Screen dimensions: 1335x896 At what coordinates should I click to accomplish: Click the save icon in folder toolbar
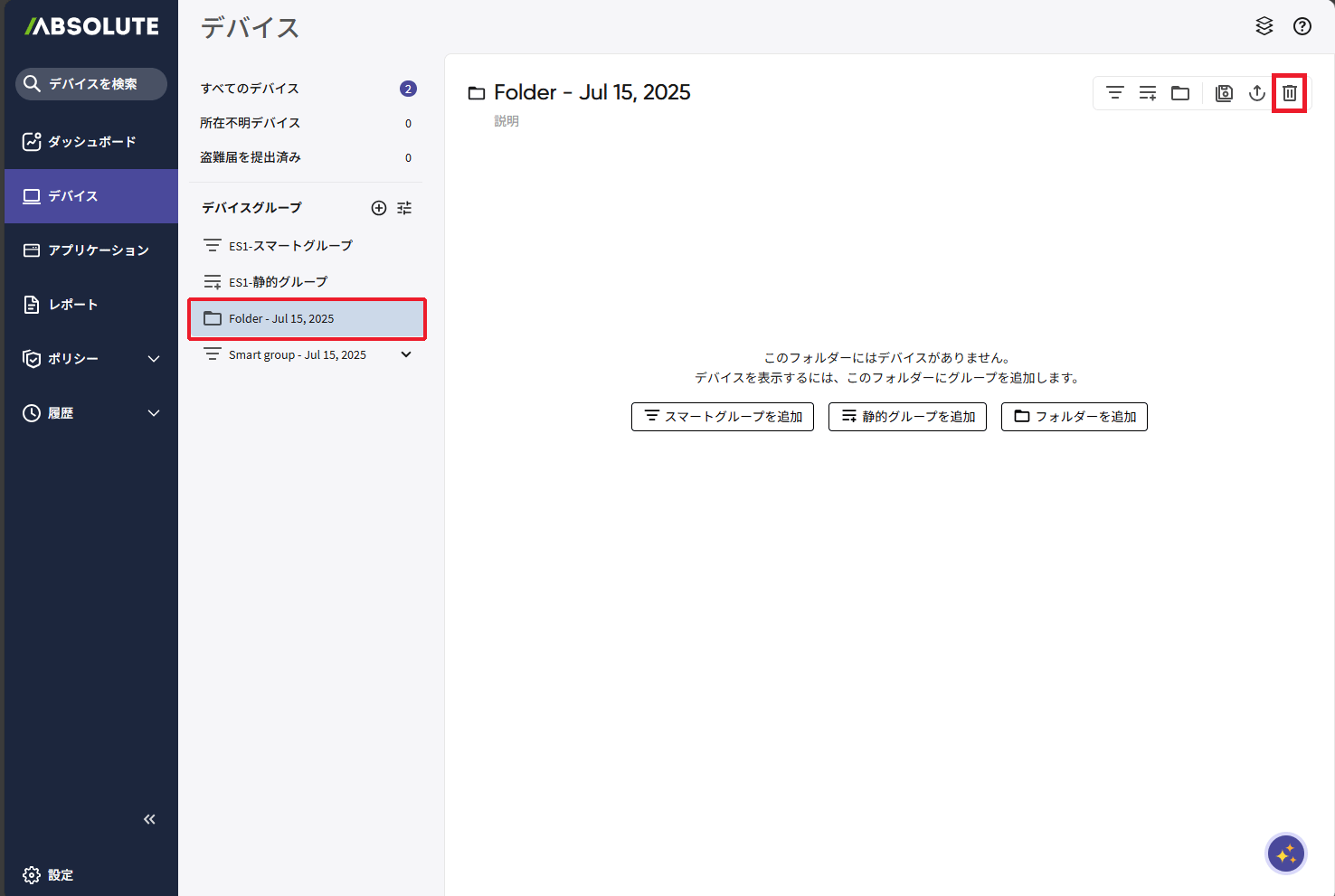click(x=1224, y=93)
